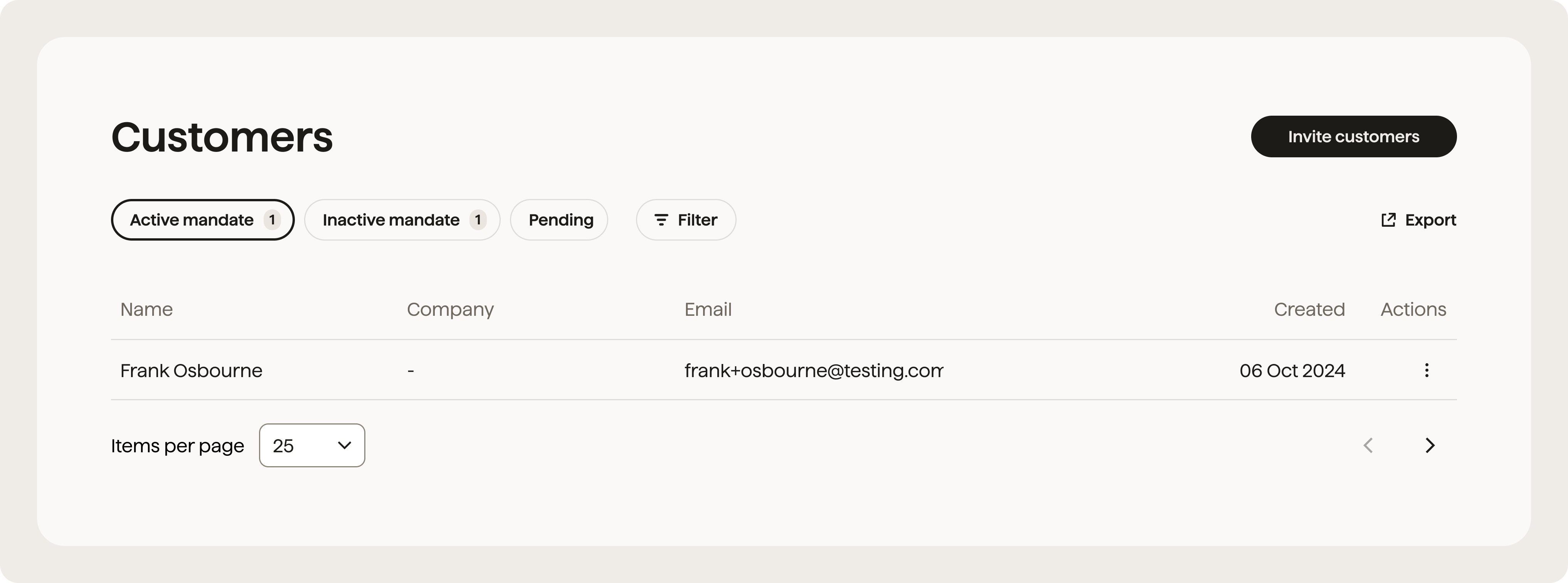Viewport: 1568px width, 583px height.
Task: Click the chevron on the items-per-page selector
Action: pyautogui.click(x=344, y=445)
